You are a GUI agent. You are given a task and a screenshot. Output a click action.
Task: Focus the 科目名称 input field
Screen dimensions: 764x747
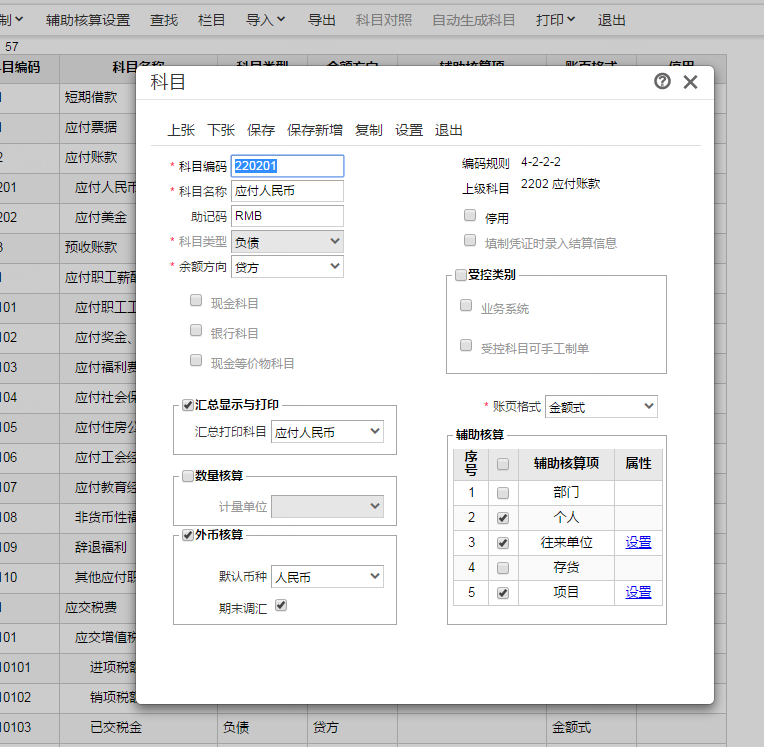pos(287,191)
